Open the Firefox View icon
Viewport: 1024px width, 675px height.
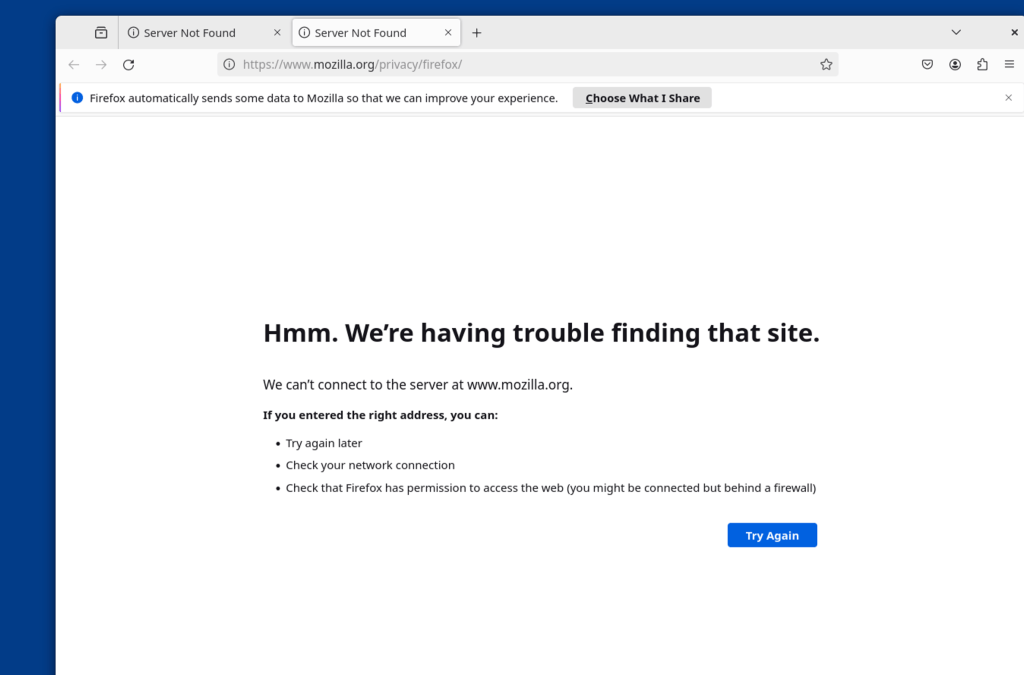coord(101,33)
